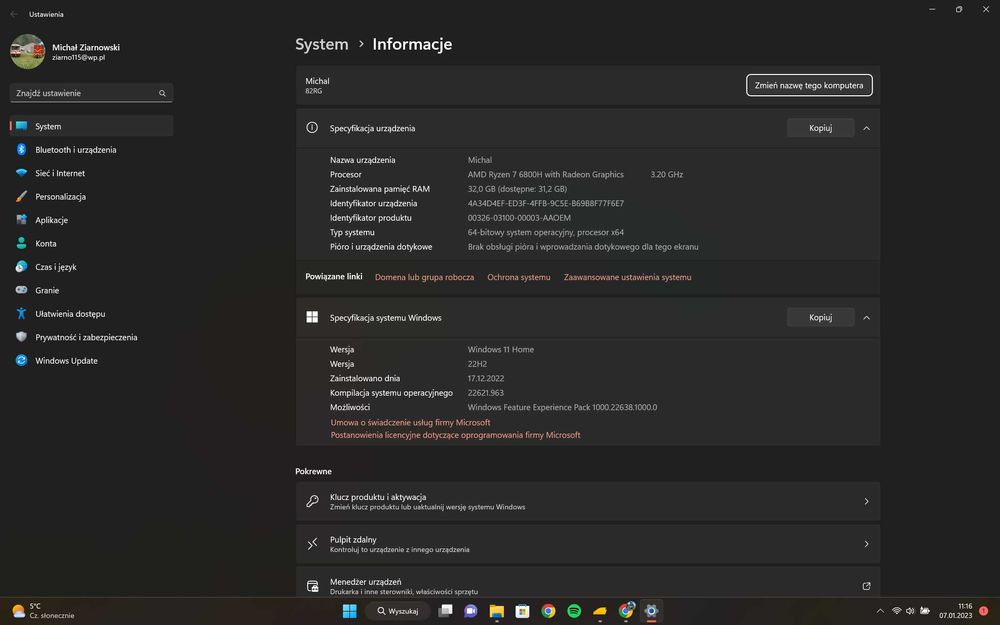Select Aplikacje in the sidebar

[91, 220]
